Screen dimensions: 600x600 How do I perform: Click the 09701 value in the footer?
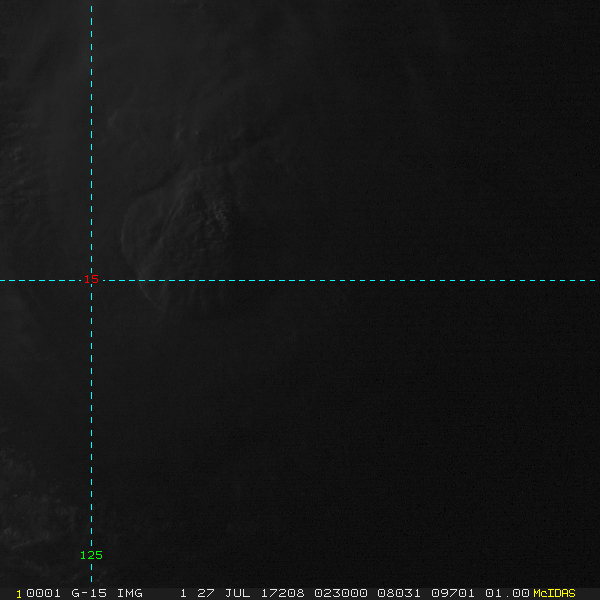[x=453, y=593]
